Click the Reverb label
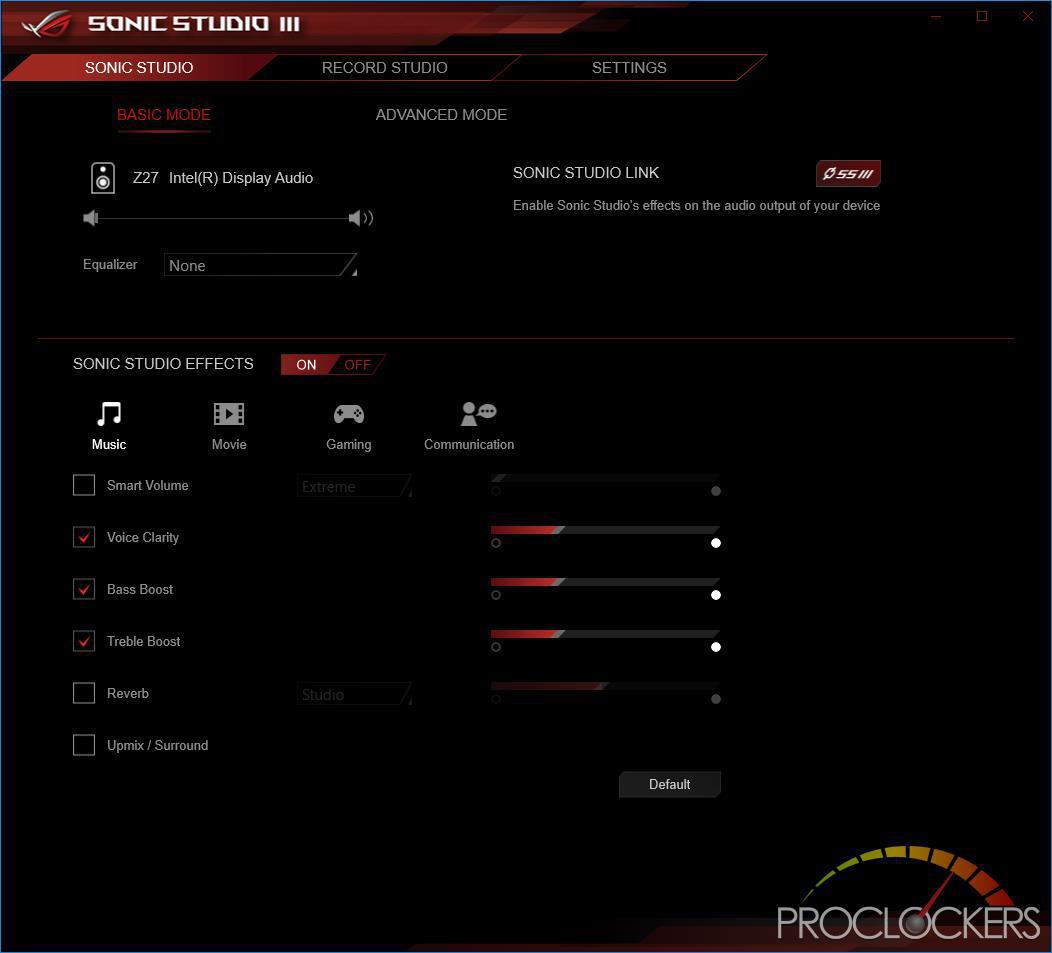The width and height of the screenshot is (1052, 953). click(x=127, y=693)
